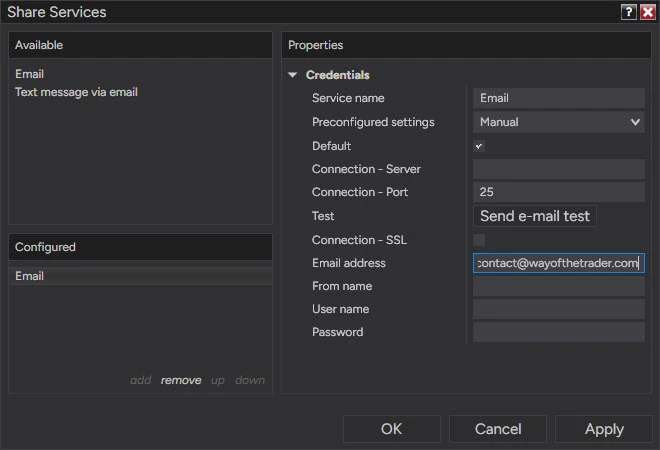Click the Connection - Port field
The image size is (660, 450).
(x=559, y=192)
